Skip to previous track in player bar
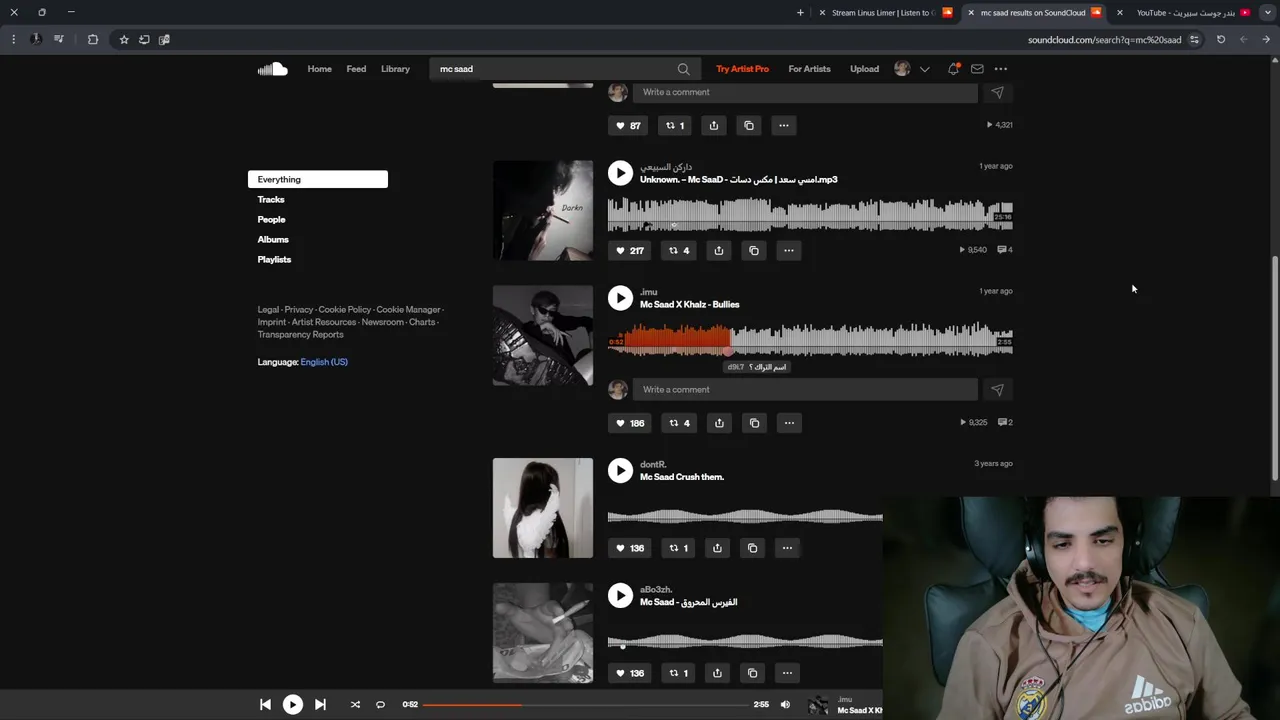Image resolution: width=1280 pixels, height=720 pixels. click(x=265, y=705)
